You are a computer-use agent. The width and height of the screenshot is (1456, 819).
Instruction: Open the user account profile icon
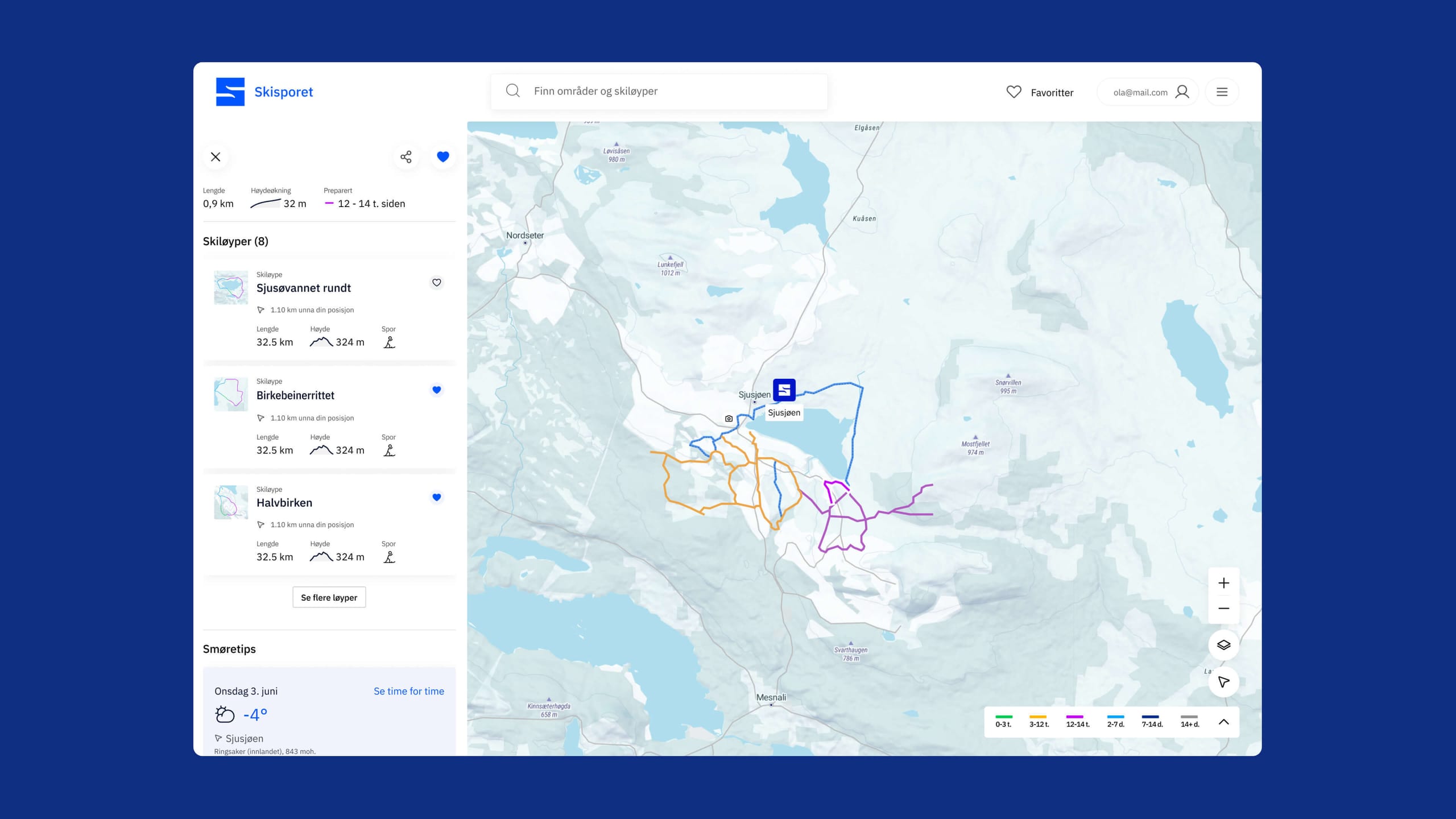[x=1182, y=92]
